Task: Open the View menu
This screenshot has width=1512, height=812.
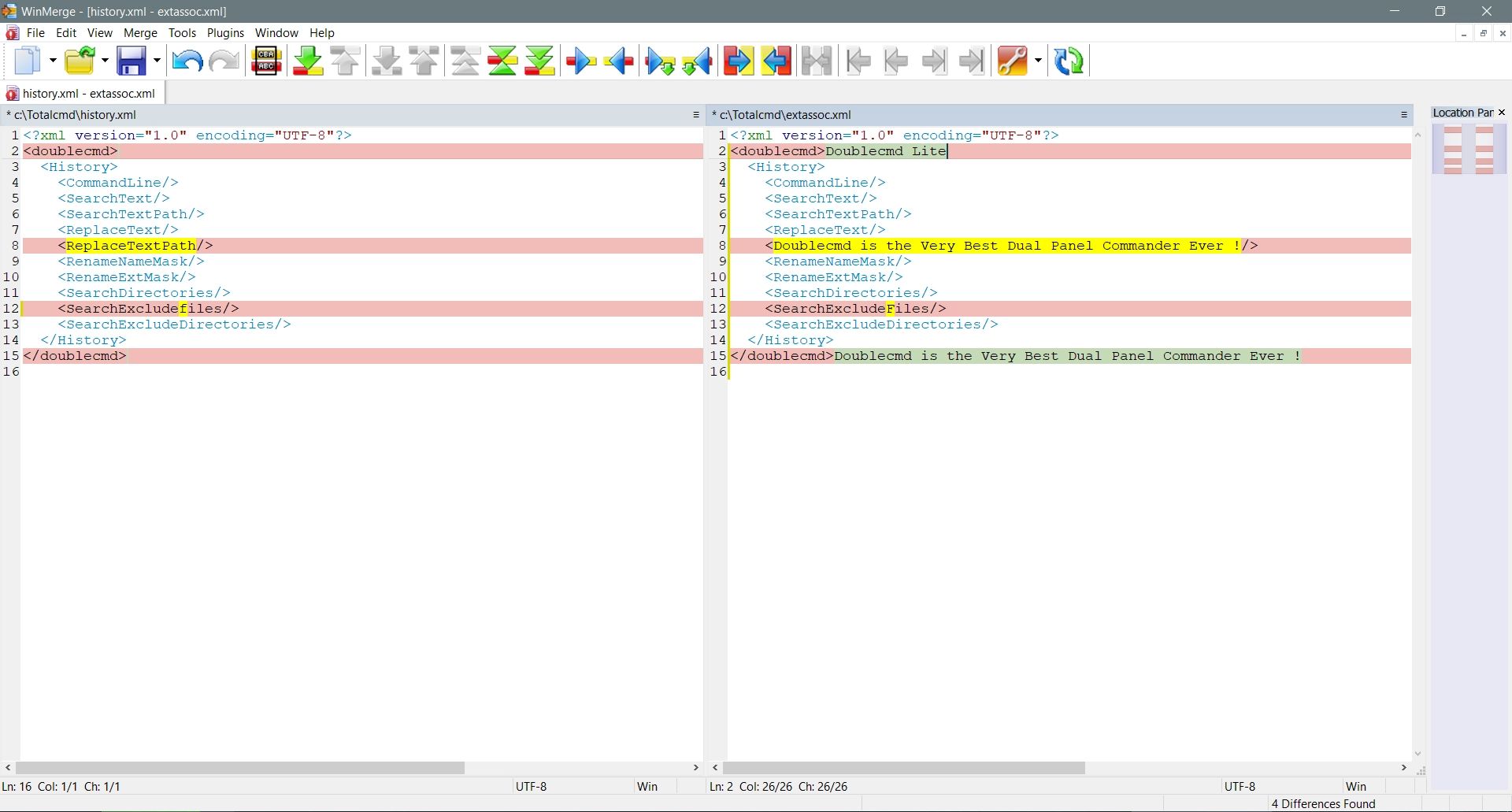Action: point(100,33)
